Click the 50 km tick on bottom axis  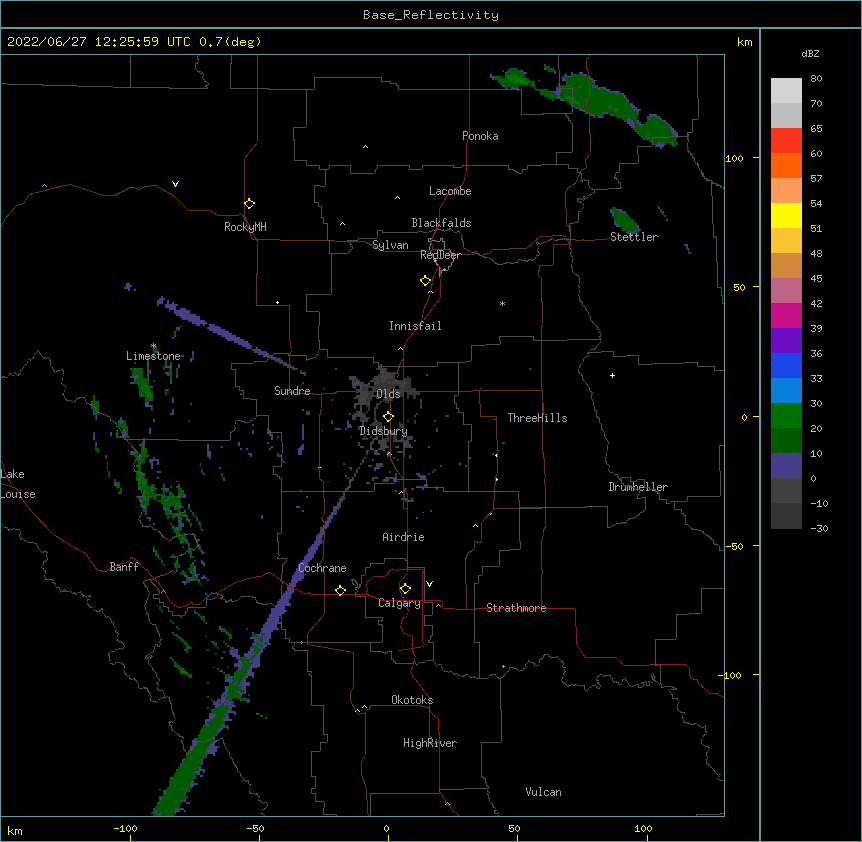click(x=514, y=828)
